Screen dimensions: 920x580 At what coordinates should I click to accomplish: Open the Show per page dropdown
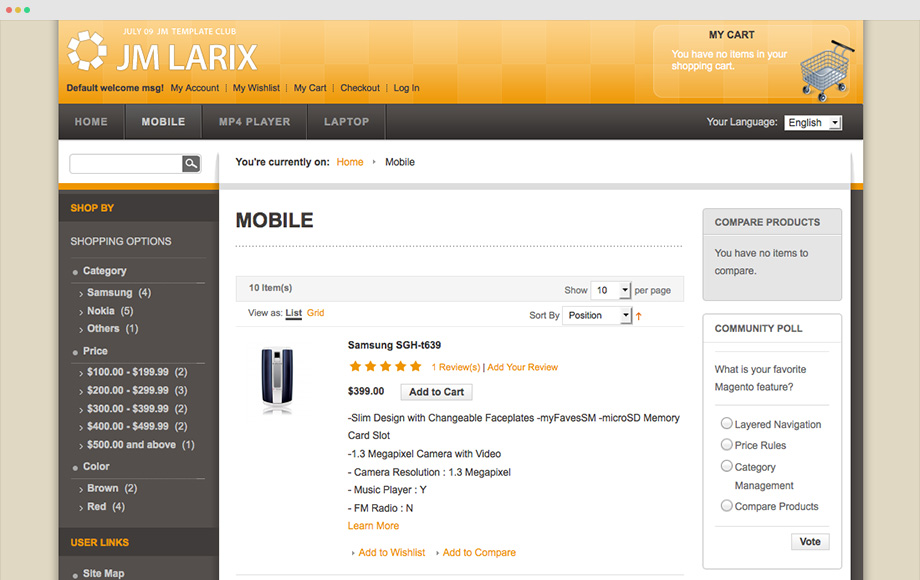[610, 290]
